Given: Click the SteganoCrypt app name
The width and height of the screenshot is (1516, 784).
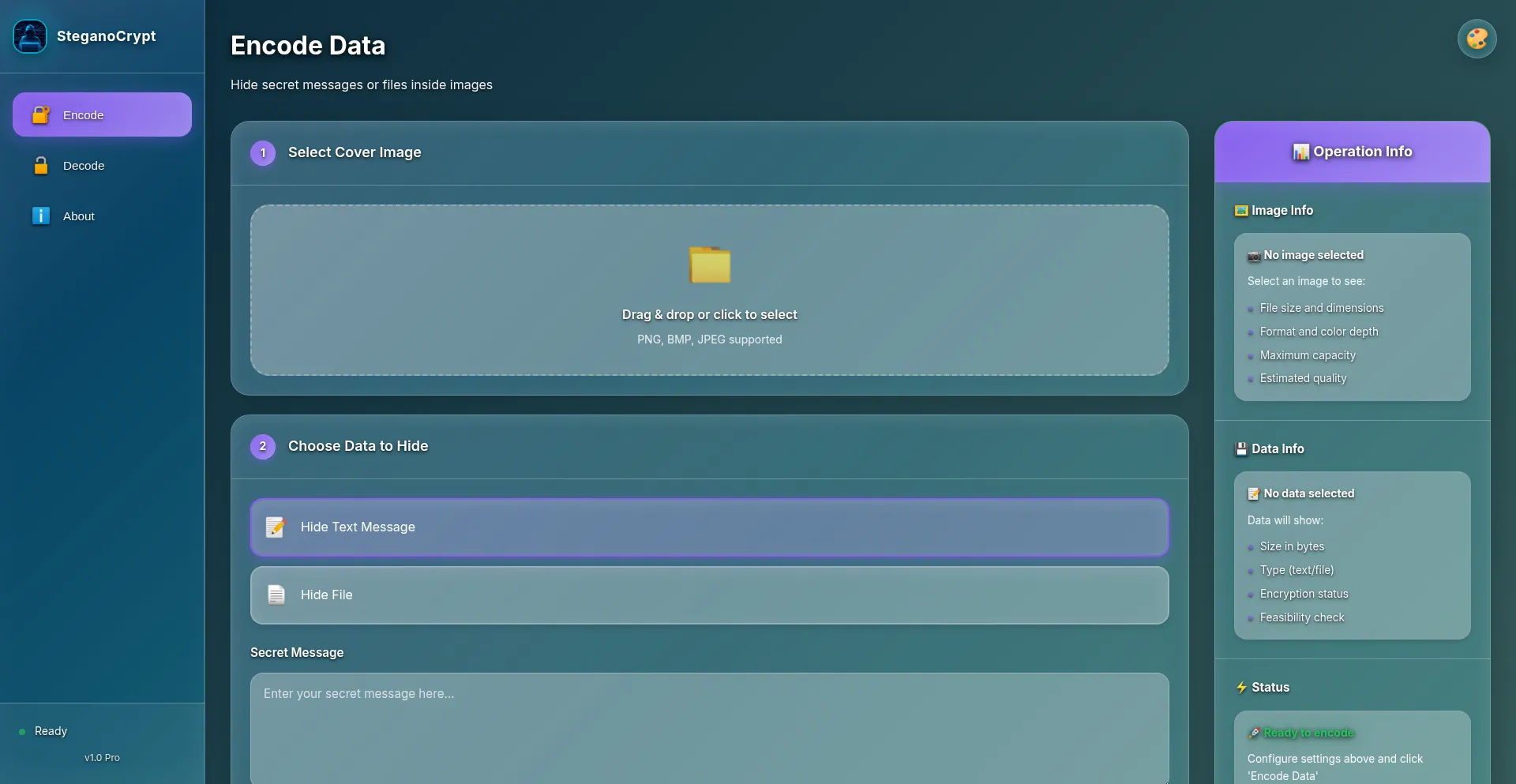Looking at the screenshot, I should tap(107, 36).
